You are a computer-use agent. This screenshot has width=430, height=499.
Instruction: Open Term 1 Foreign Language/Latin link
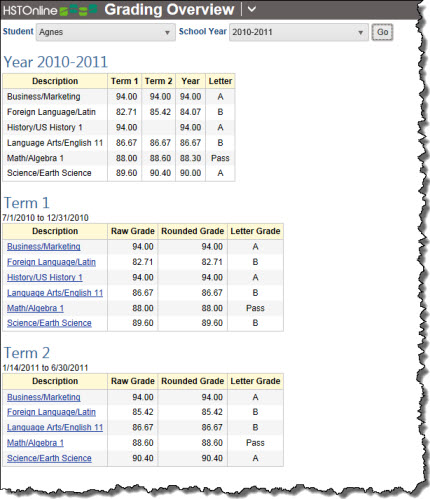[51, 262]
